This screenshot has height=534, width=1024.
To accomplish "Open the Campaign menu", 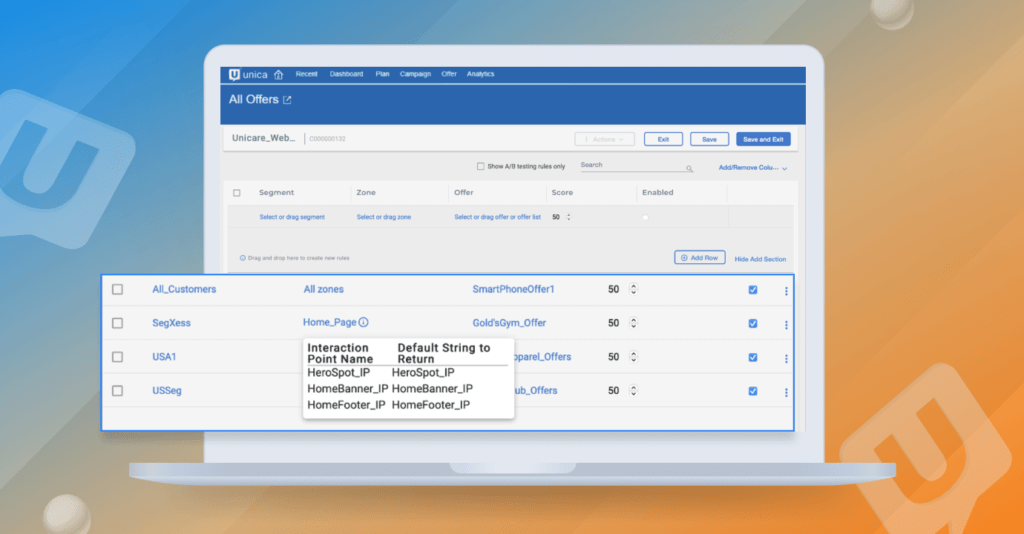I will coord(415,74).
